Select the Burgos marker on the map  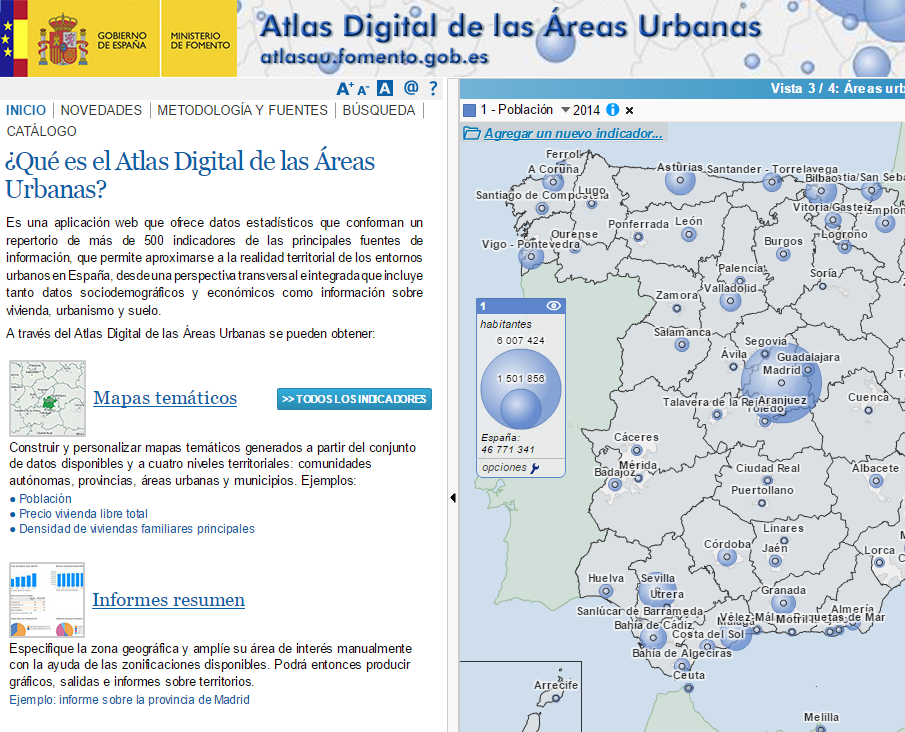(x=783, y=254)
